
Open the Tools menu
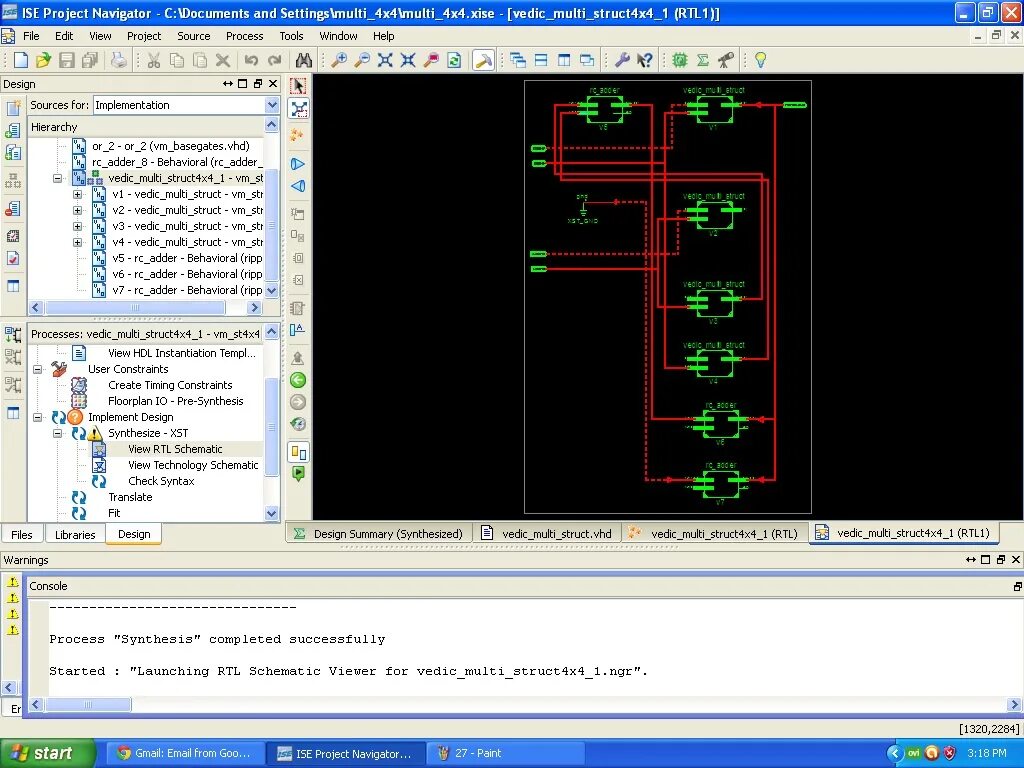(291, 36)
